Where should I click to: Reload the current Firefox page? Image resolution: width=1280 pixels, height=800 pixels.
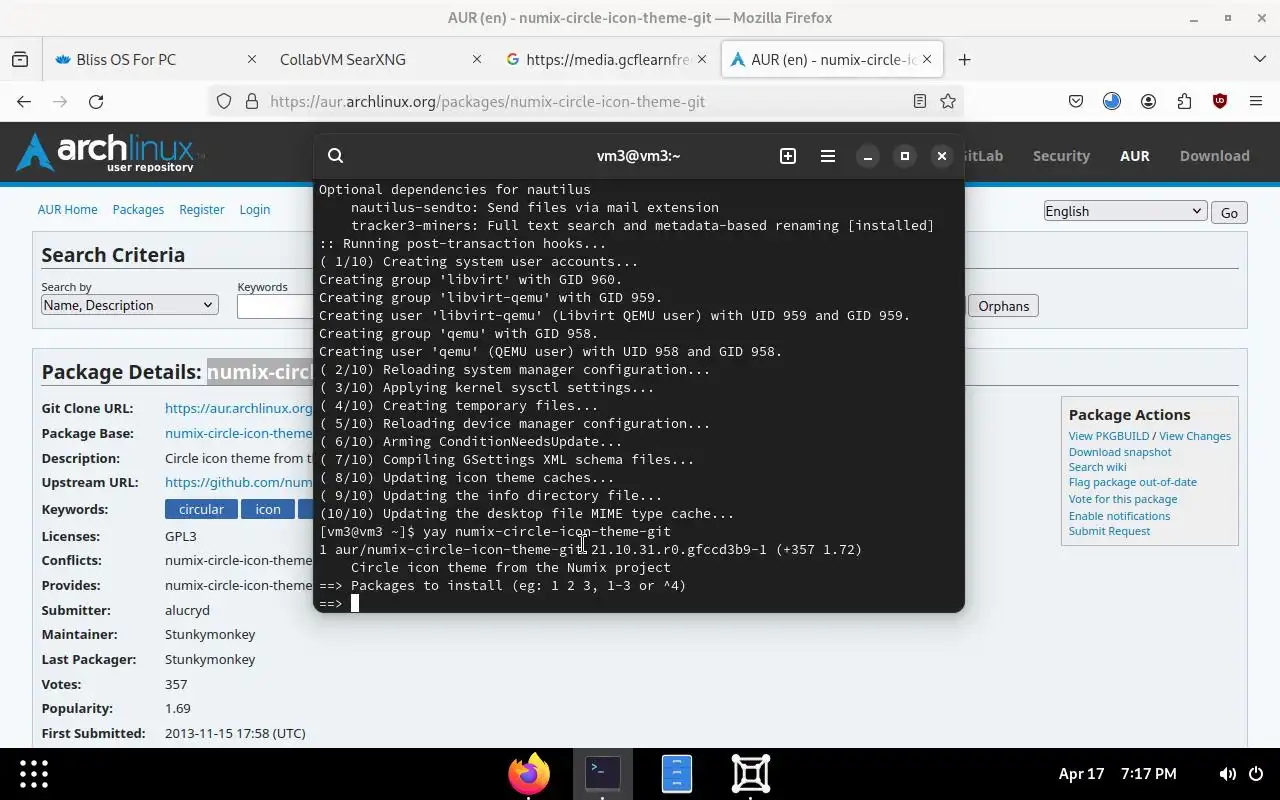(x=96, y=101)
